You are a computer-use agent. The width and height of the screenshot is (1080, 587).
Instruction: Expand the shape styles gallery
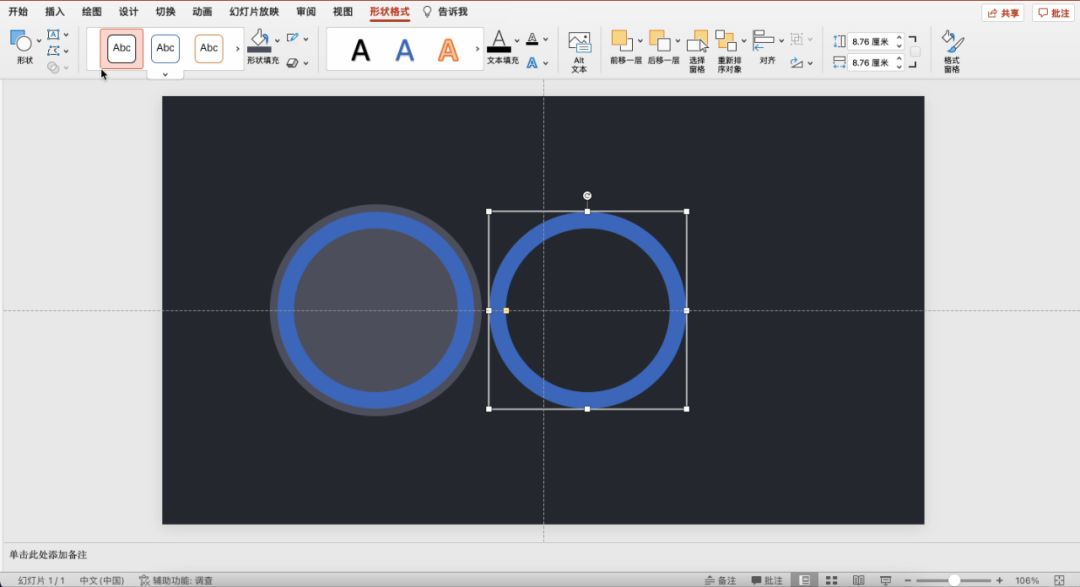[165, 74]
